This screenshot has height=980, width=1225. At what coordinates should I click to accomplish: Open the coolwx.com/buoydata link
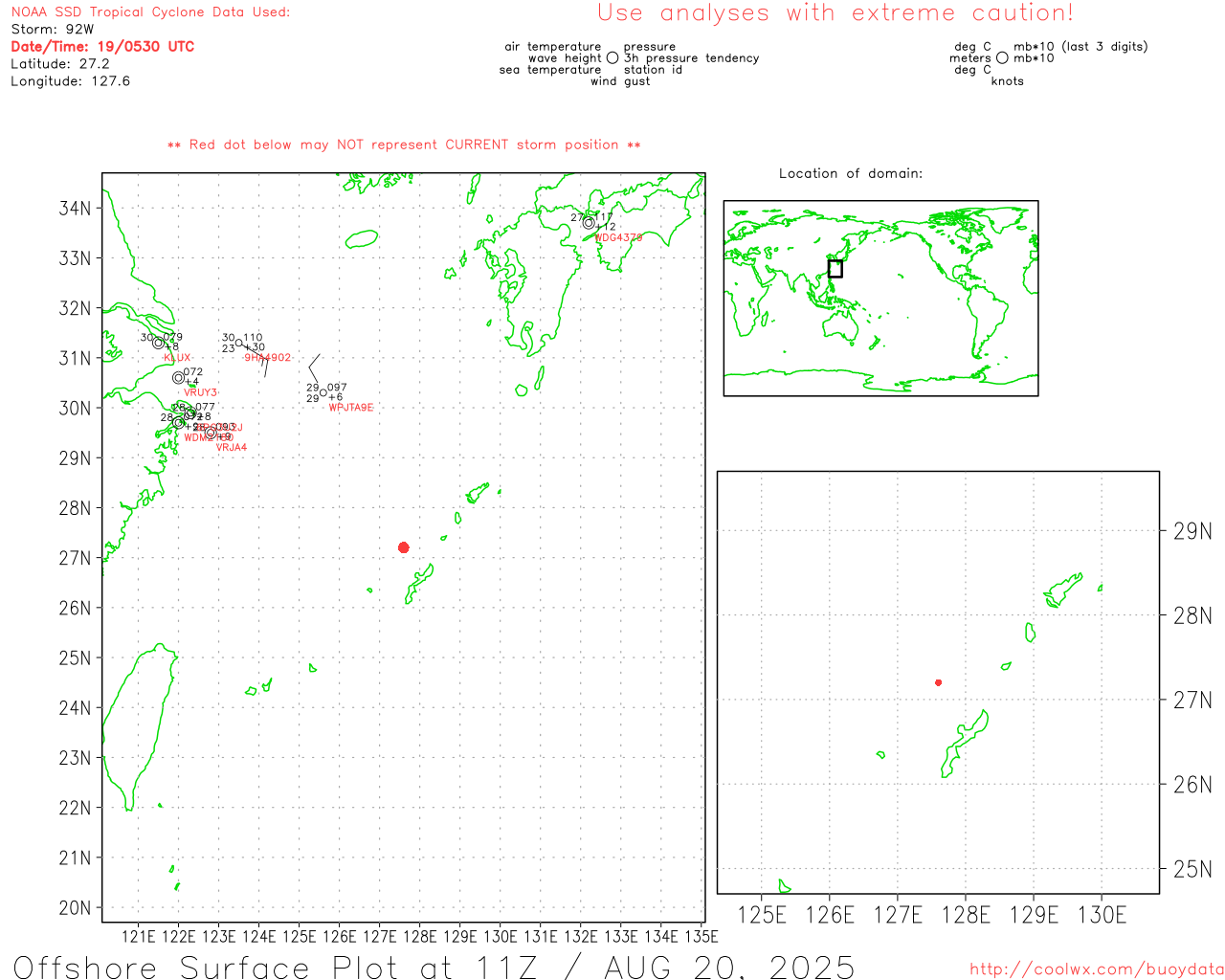(x=1097, y=969)
